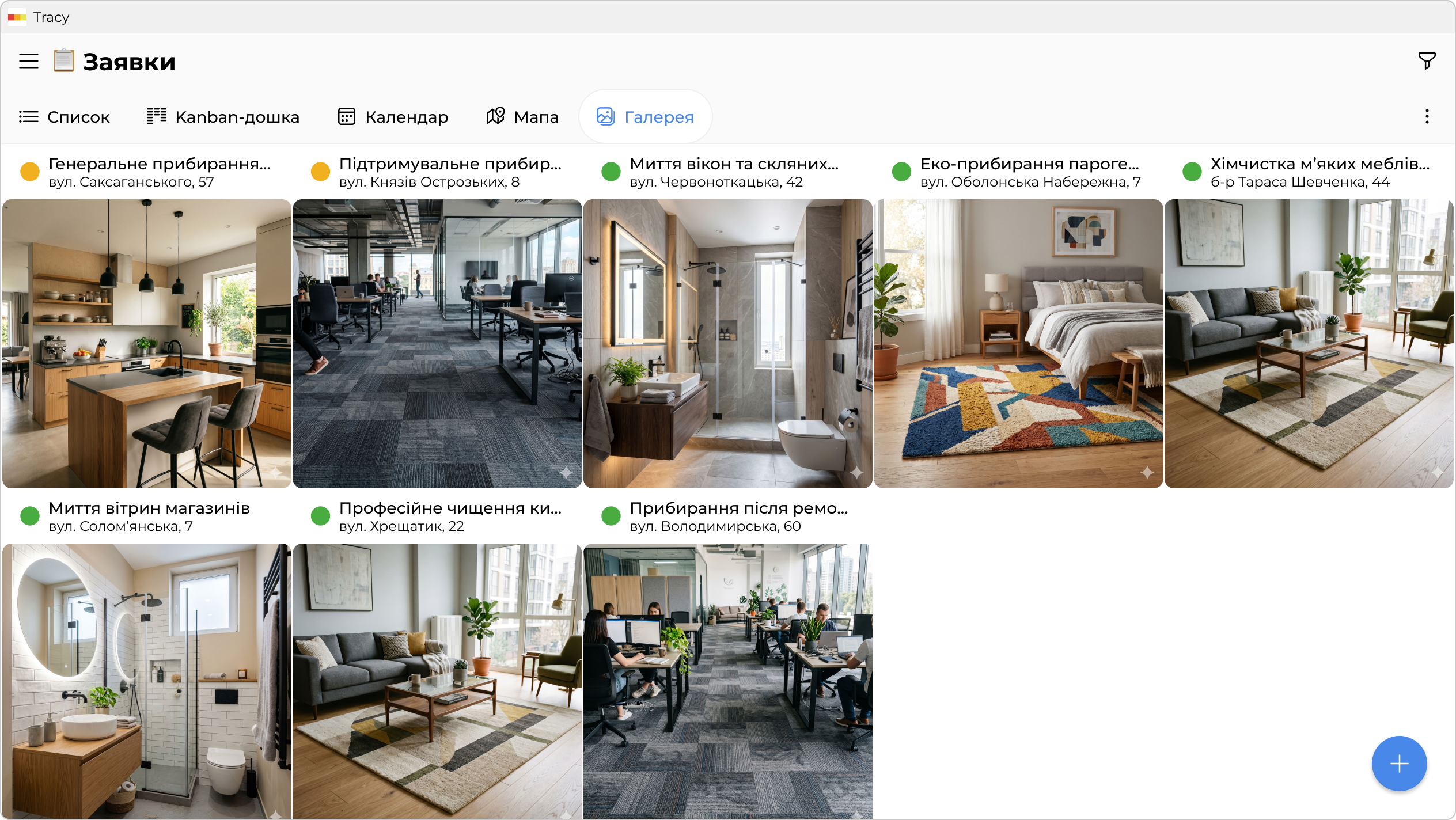Click the filter funnel icon
1456x820 pixels.
click(1427, 60)
